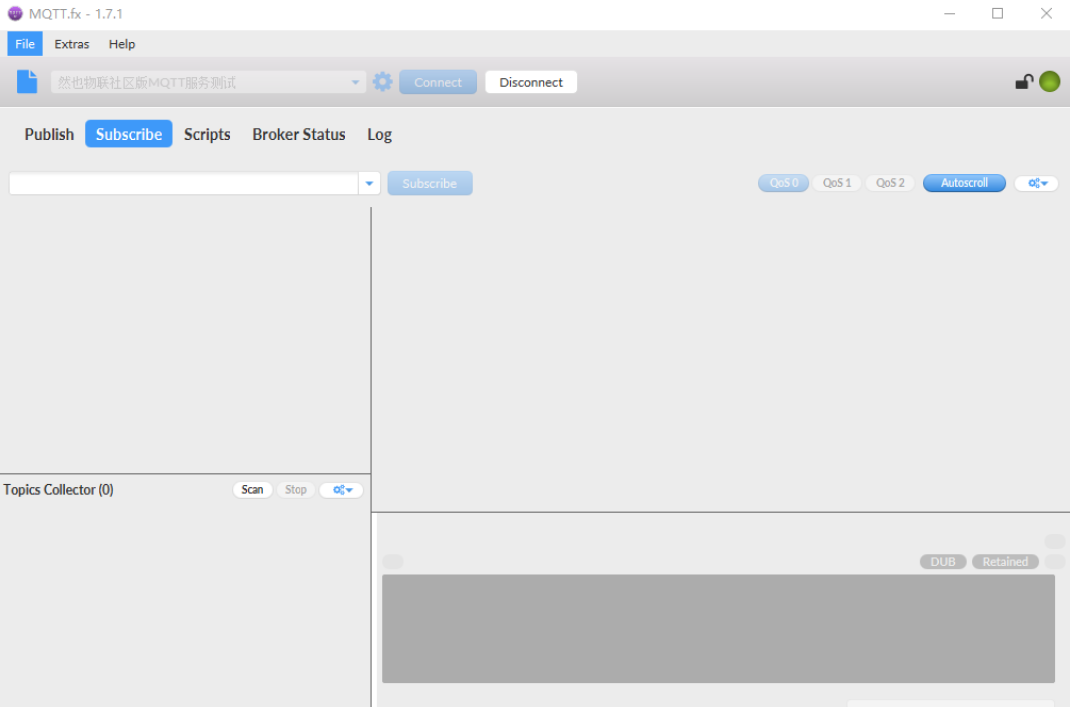Click the Connect button
Image resolution: width=1070 pixels, height=707 pixels.
click(438, 83)
